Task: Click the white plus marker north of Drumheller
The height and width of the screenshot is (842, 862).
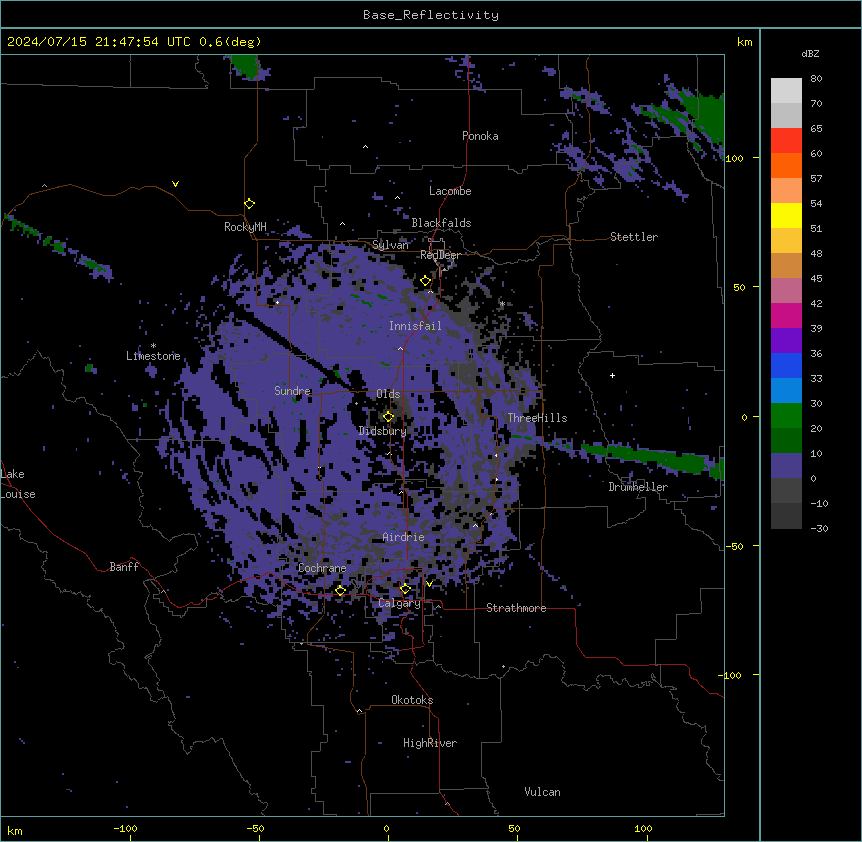Action: tap(612, 375)
